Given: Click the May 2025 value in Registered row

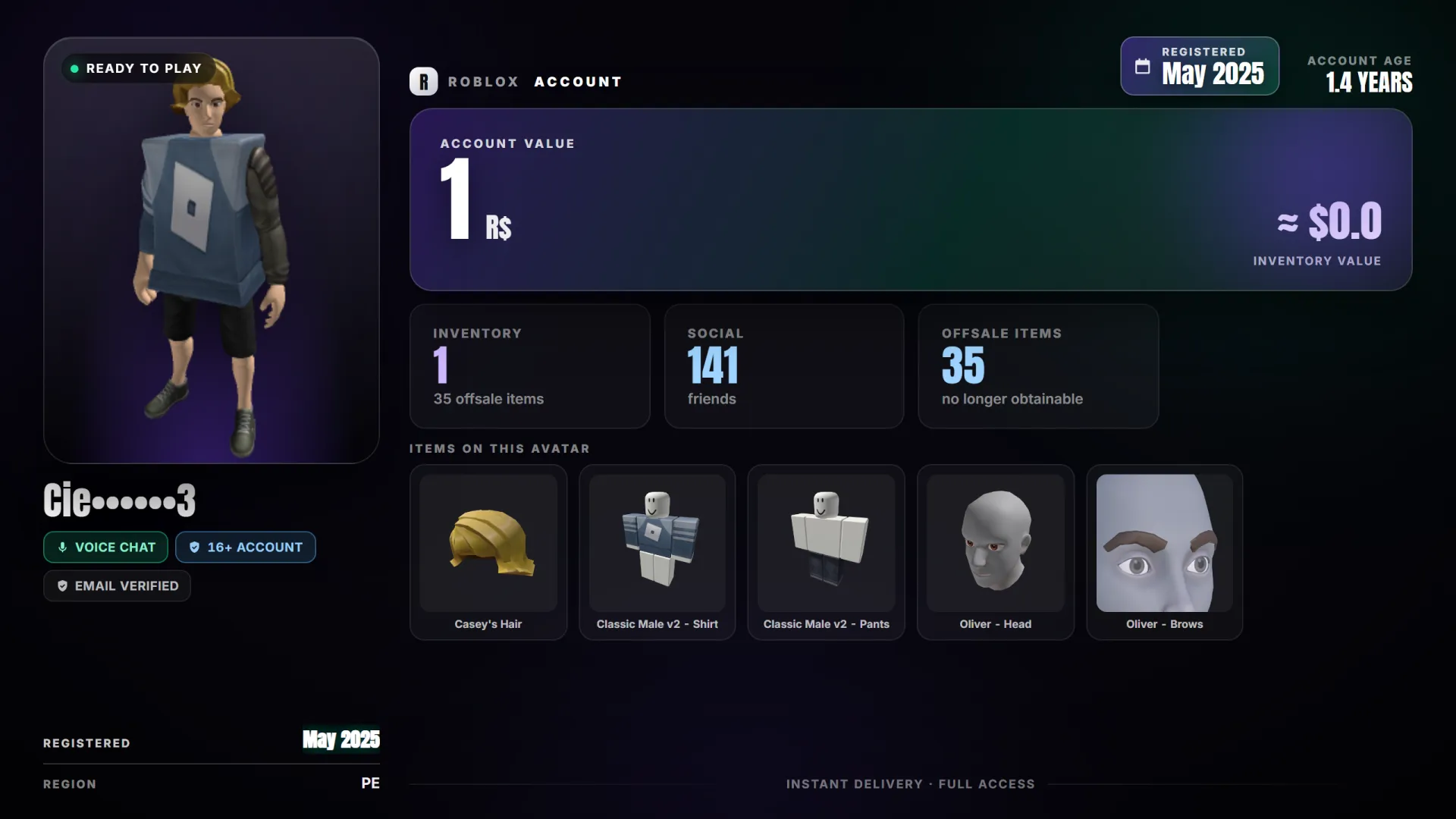Looking at the screenshot, I should pyautogui.click(x=341, y=739).
